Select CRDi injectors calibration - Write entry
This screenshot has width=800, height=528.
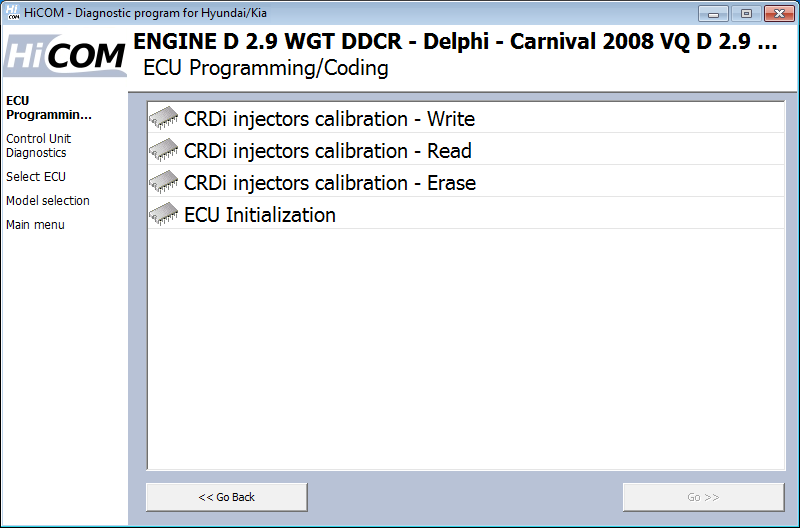[329, 119]
